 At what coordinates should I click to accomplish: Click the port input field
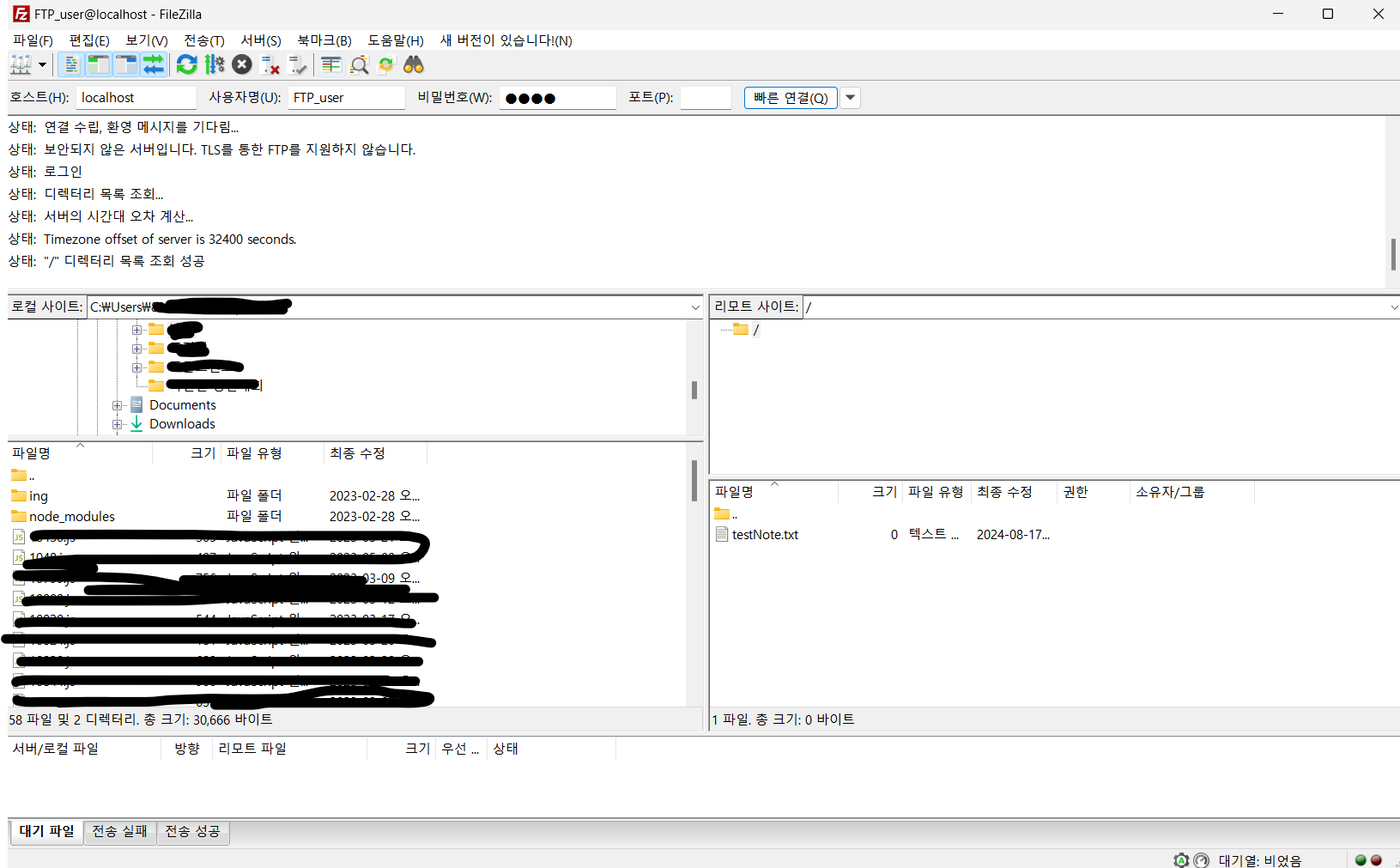coord(706,98)
